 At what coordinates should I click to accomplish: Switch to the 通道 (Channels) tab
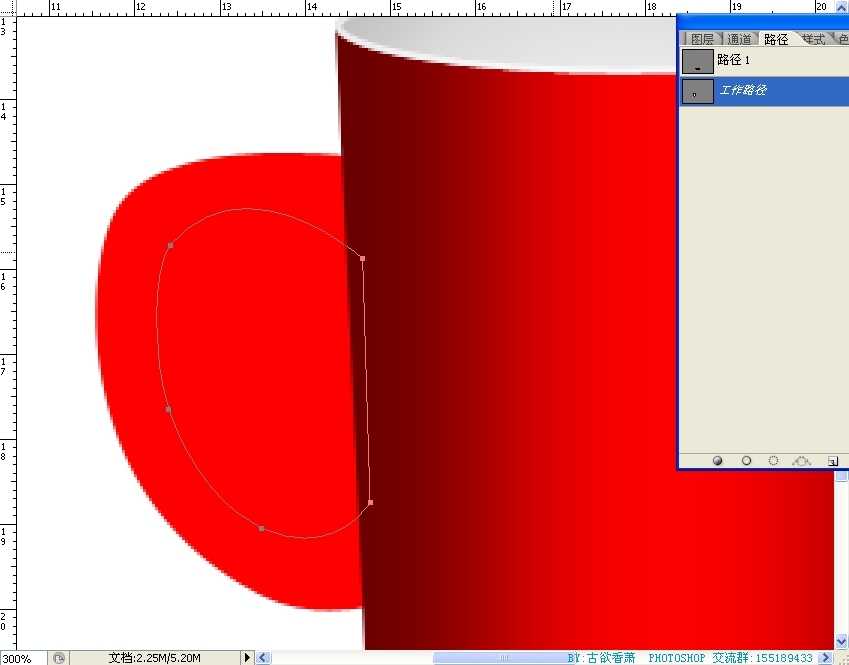(739, 39)
